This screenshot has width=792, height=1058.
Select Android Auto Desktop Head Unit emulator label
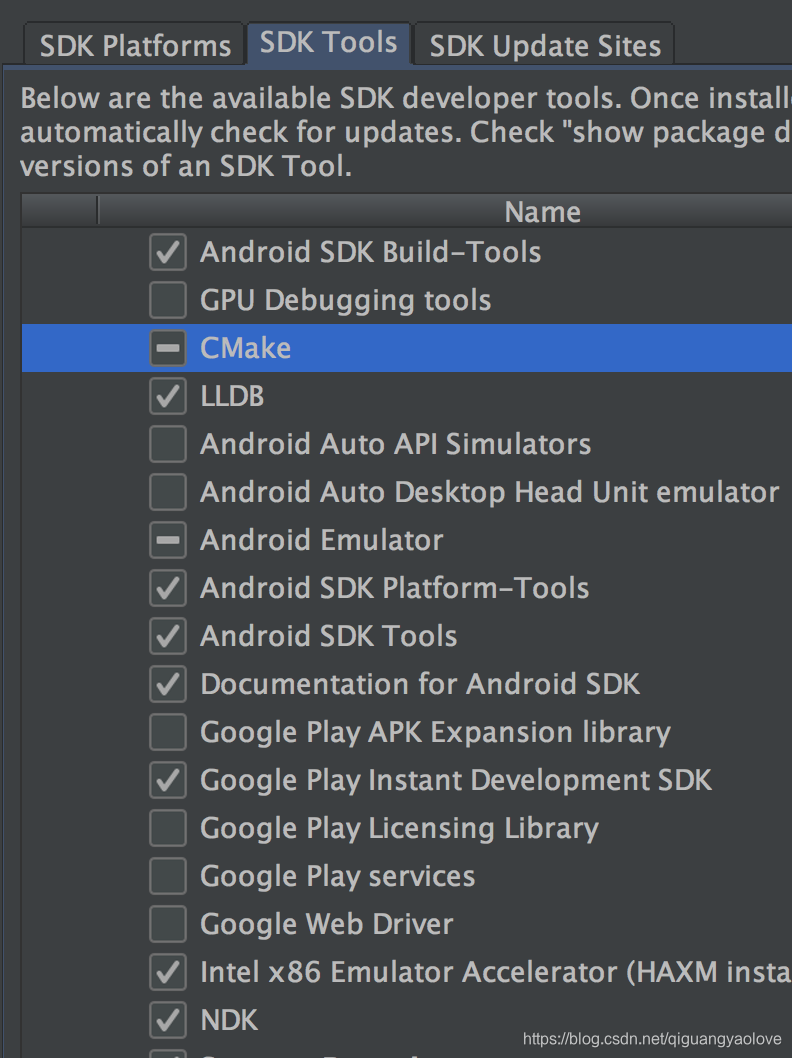pyautogui.click(x=490, y=493)
